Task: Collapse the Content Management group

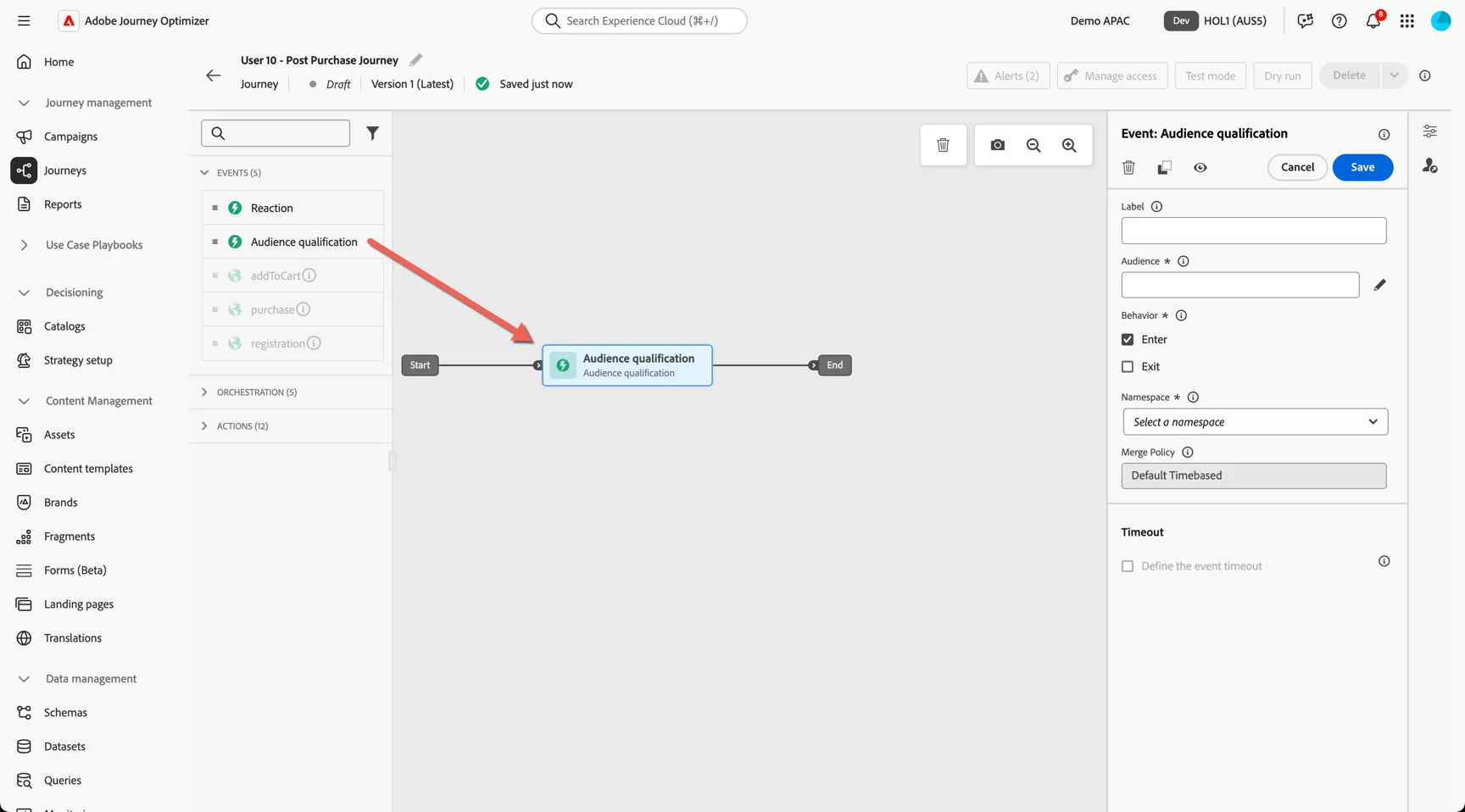Action: tap(24, 401)
